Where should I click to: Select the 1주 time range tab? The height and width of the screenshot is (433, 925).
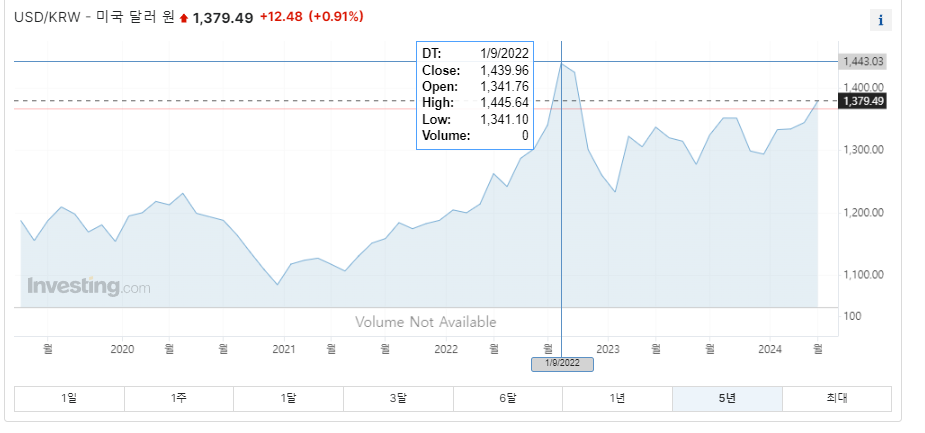[179, 399]
